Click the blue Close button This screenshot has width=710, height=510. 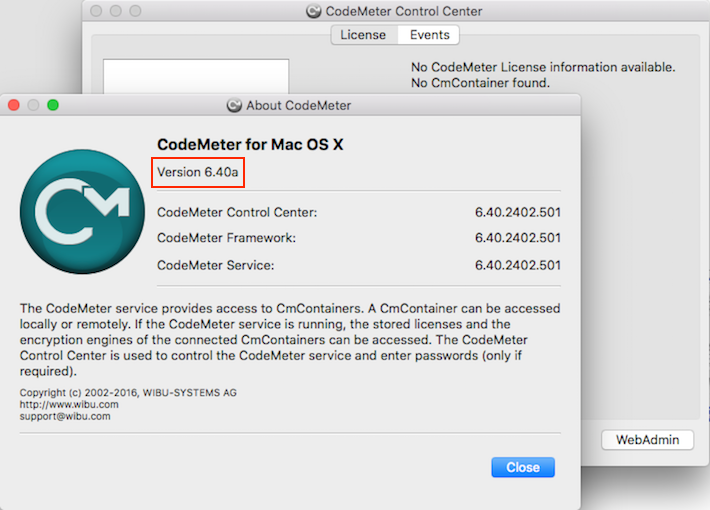click(523, 467)
